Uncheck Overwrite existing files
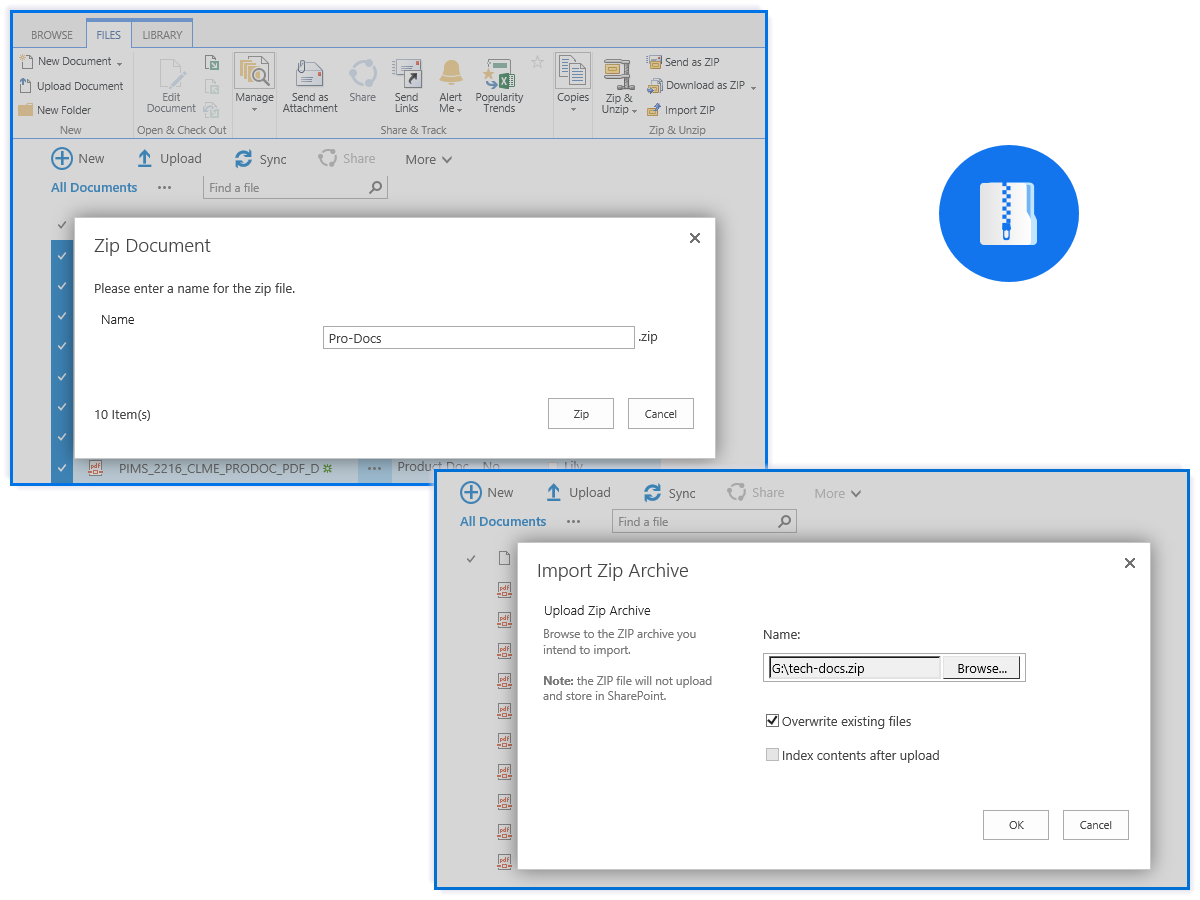Image resolution: width=1200 pixels, height=900 pixels. 772,721
